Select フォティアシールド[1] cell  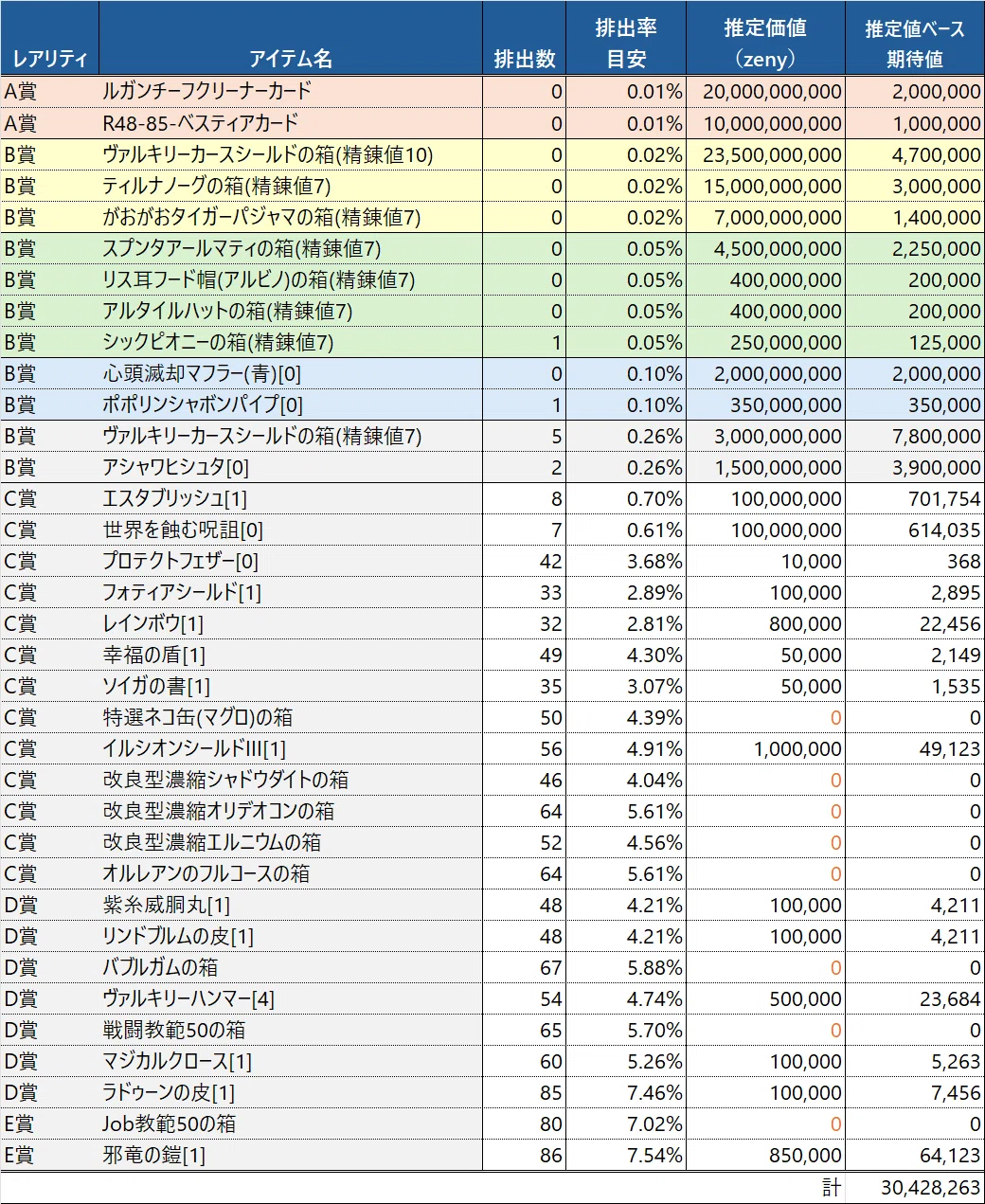[x=291, y=592]
